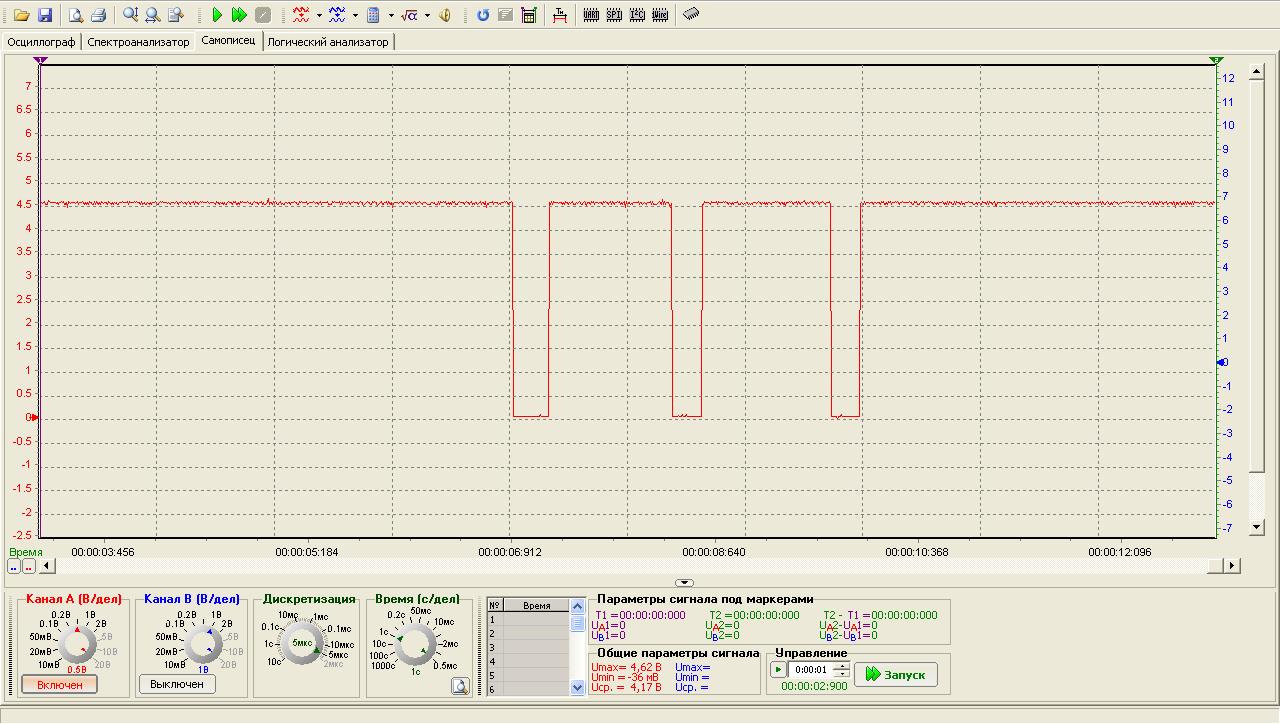
Task: Click the zoom-to-selection magnifier icon
Action: click(176, 15)
